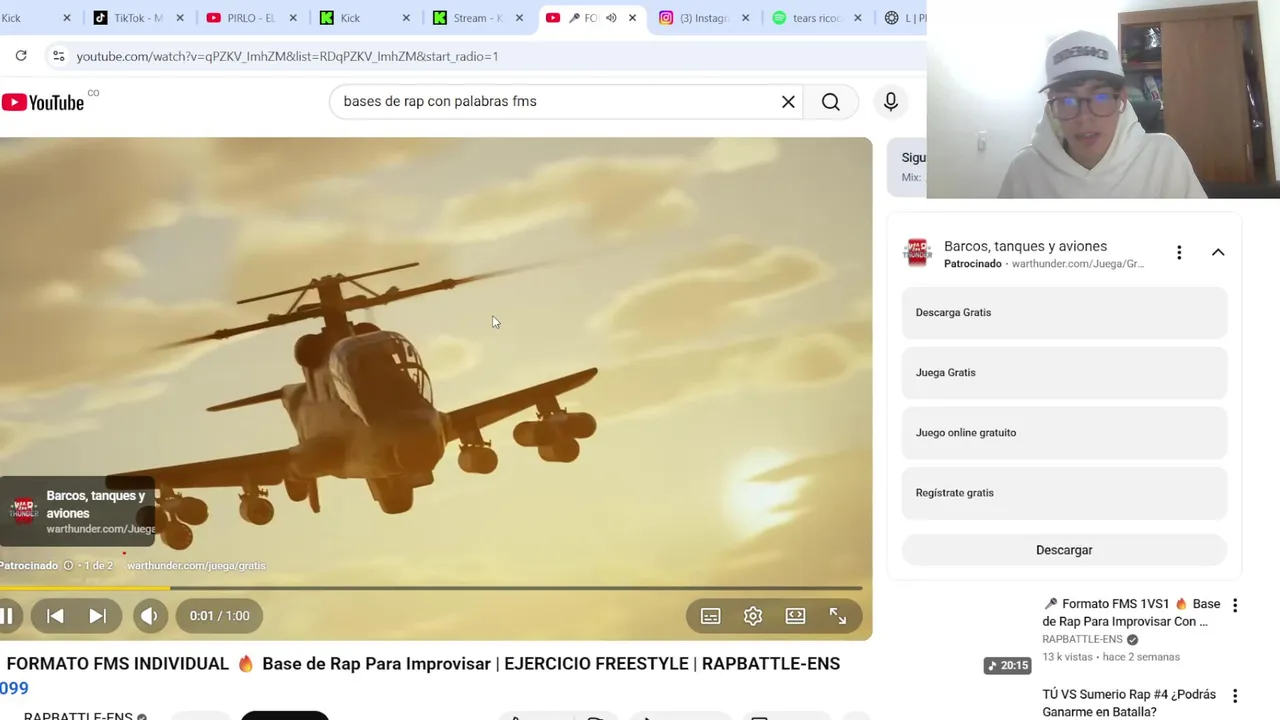The height and width of the screenshot is (720, 1280).
Task: Click the 0:01 / 1:00 time display
Action: [x=220, y=616]
